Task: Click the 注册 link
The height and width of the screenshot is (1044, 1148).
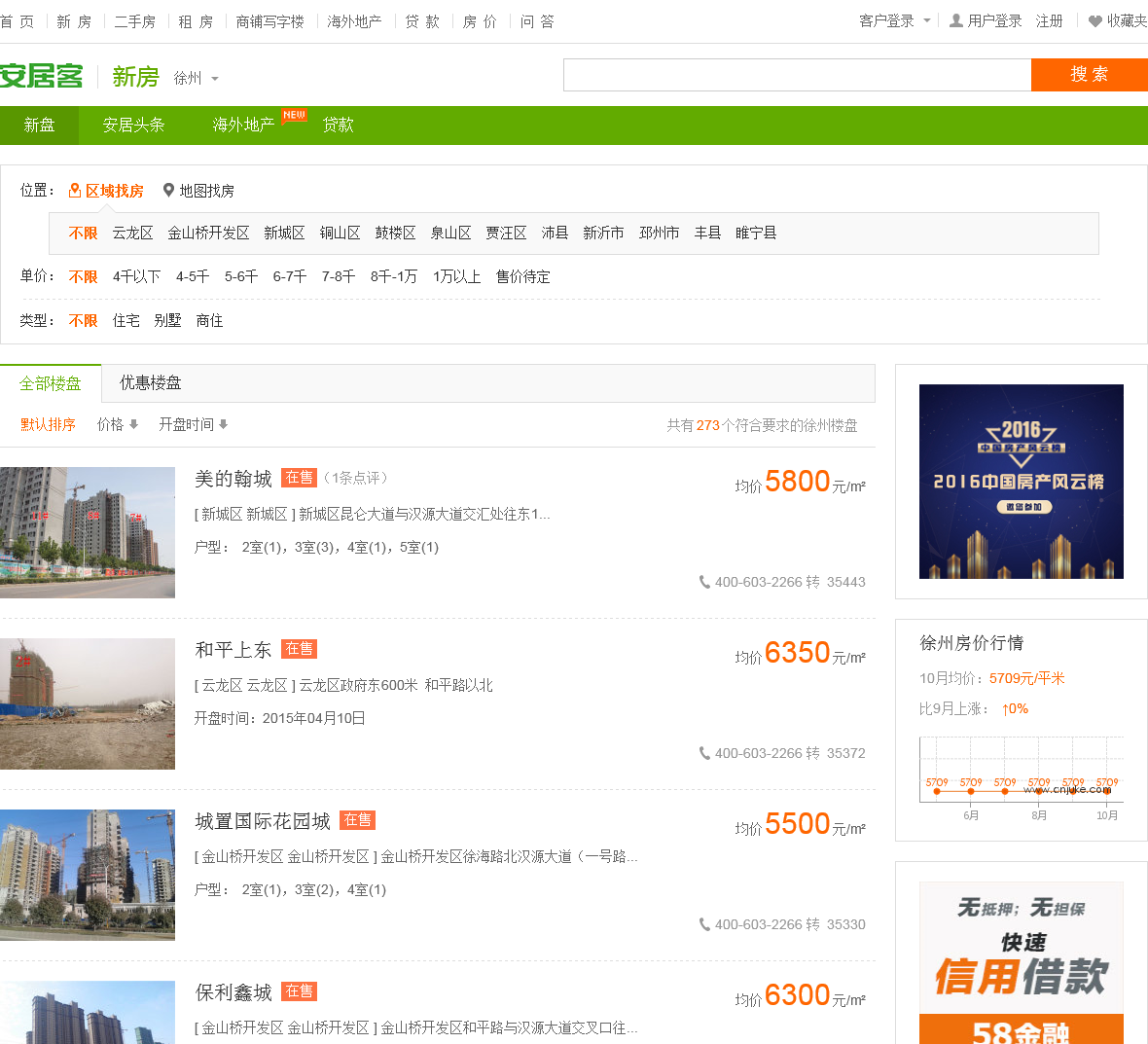Action: pos(1049,21)
